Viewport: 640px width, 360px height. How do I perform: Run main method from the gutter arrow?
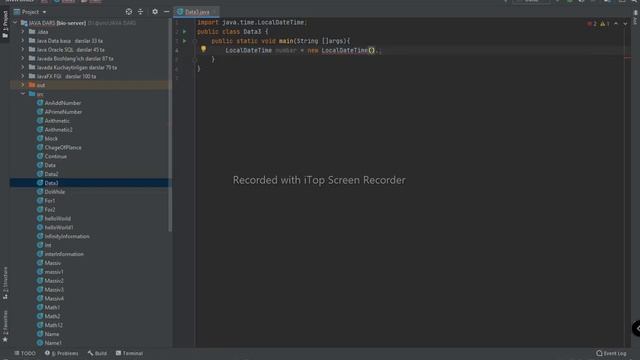click(x=184, y=41)
